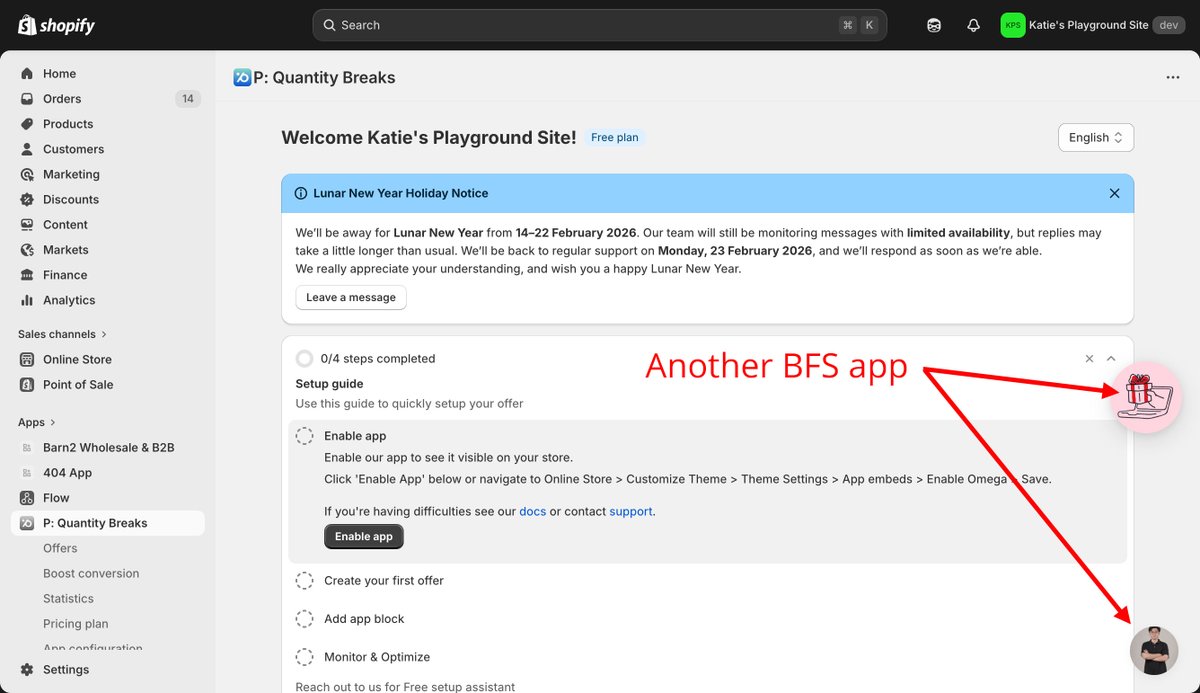Expand Create your first offer step
The height and width of the screenshot is (693, 1200).
click(384, 581)
